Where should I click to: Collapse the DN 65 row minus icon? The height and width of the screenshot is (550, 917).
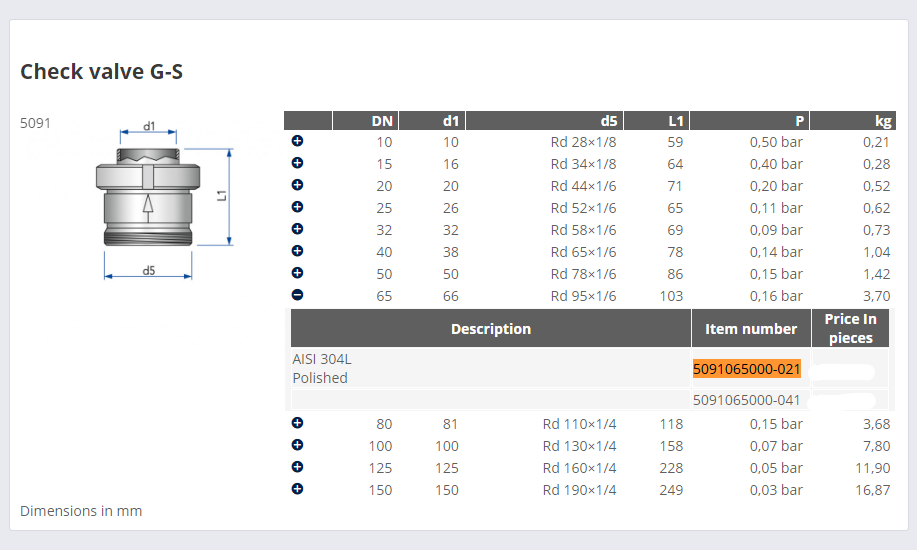click(297, 295)
